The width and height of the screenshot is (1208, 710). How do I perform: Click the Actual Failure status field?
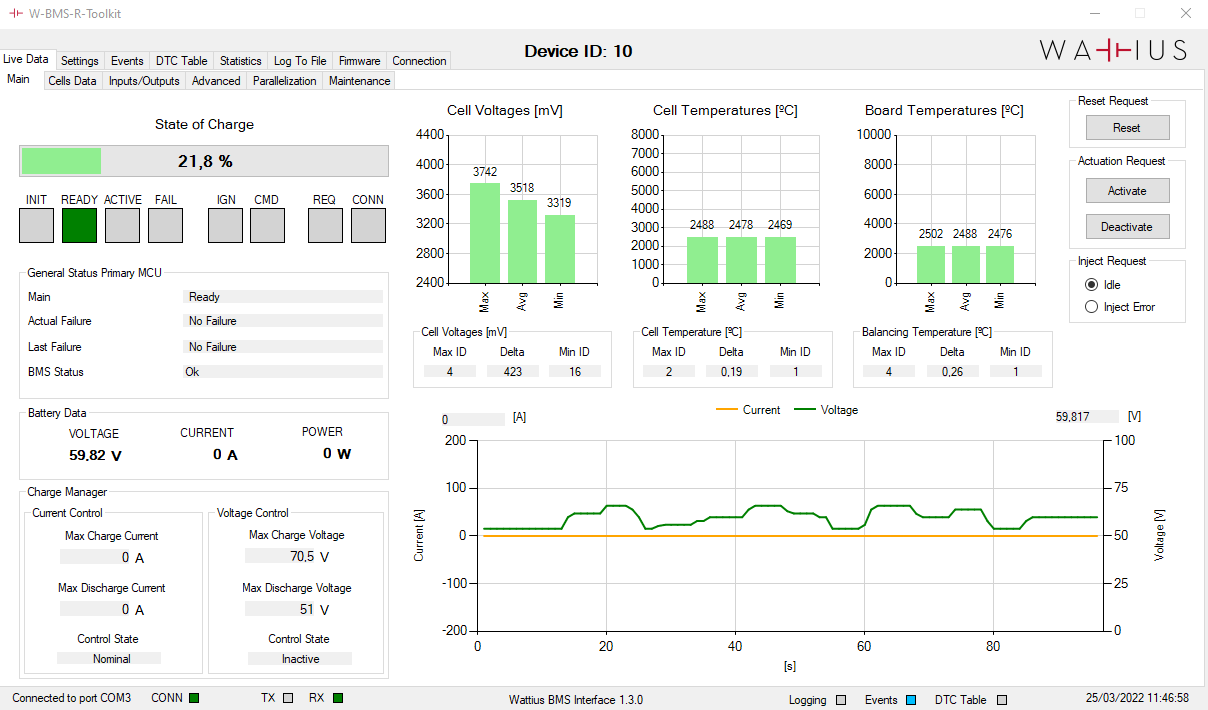tap(284, 321)
